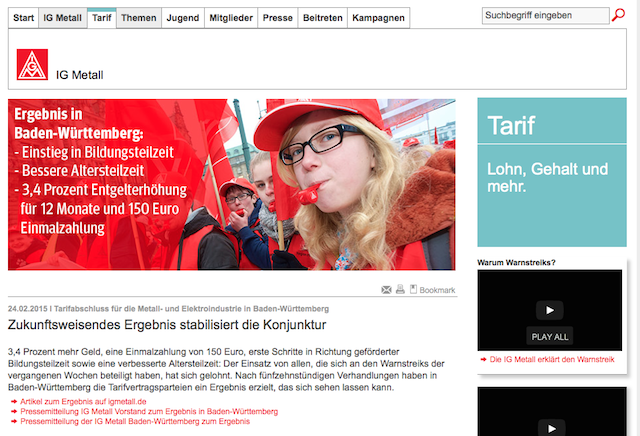The width and height of the screenshot is (640, 436).
Task: Open the Start tab
Action: tap(23, 18)
